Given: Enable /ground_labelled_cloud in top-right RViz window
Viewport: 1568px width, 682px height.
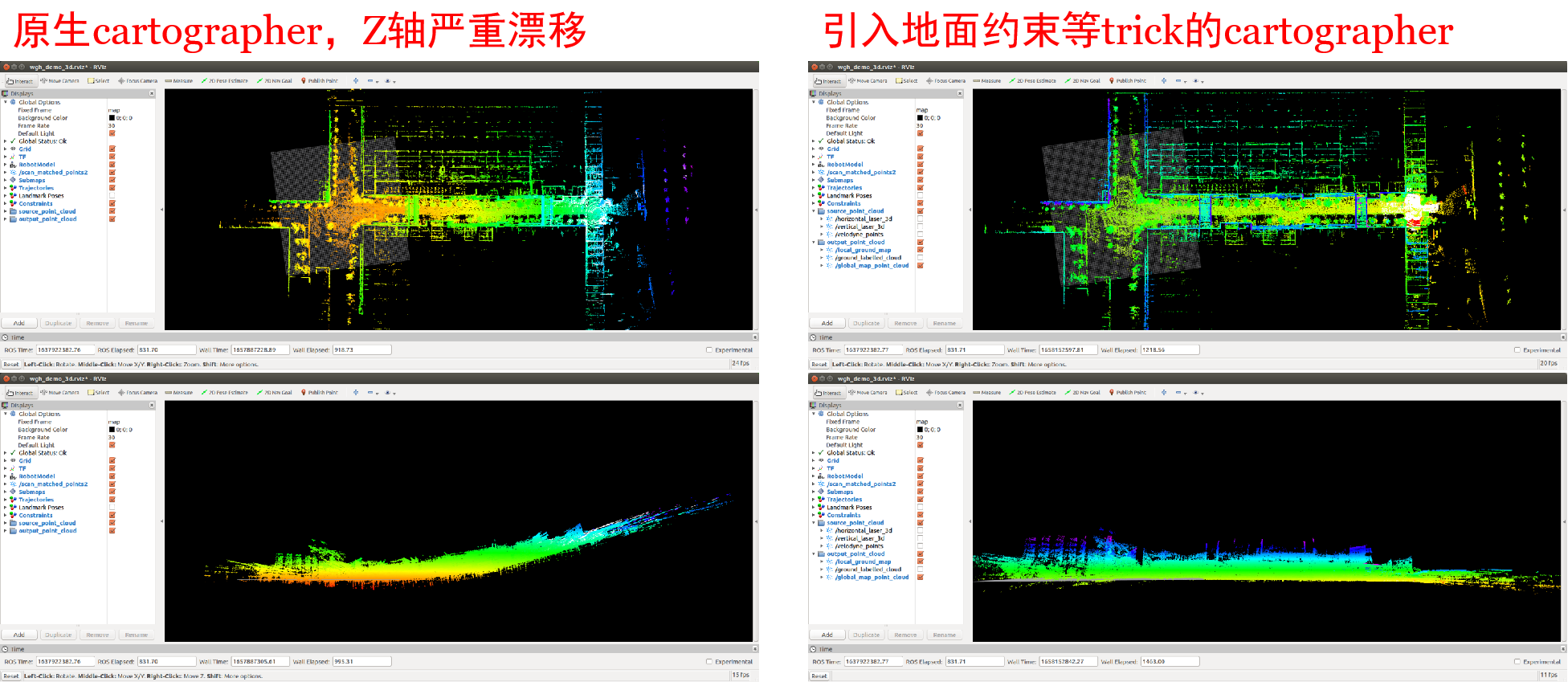Looking at the screenshot, I should tap(921, 258).
